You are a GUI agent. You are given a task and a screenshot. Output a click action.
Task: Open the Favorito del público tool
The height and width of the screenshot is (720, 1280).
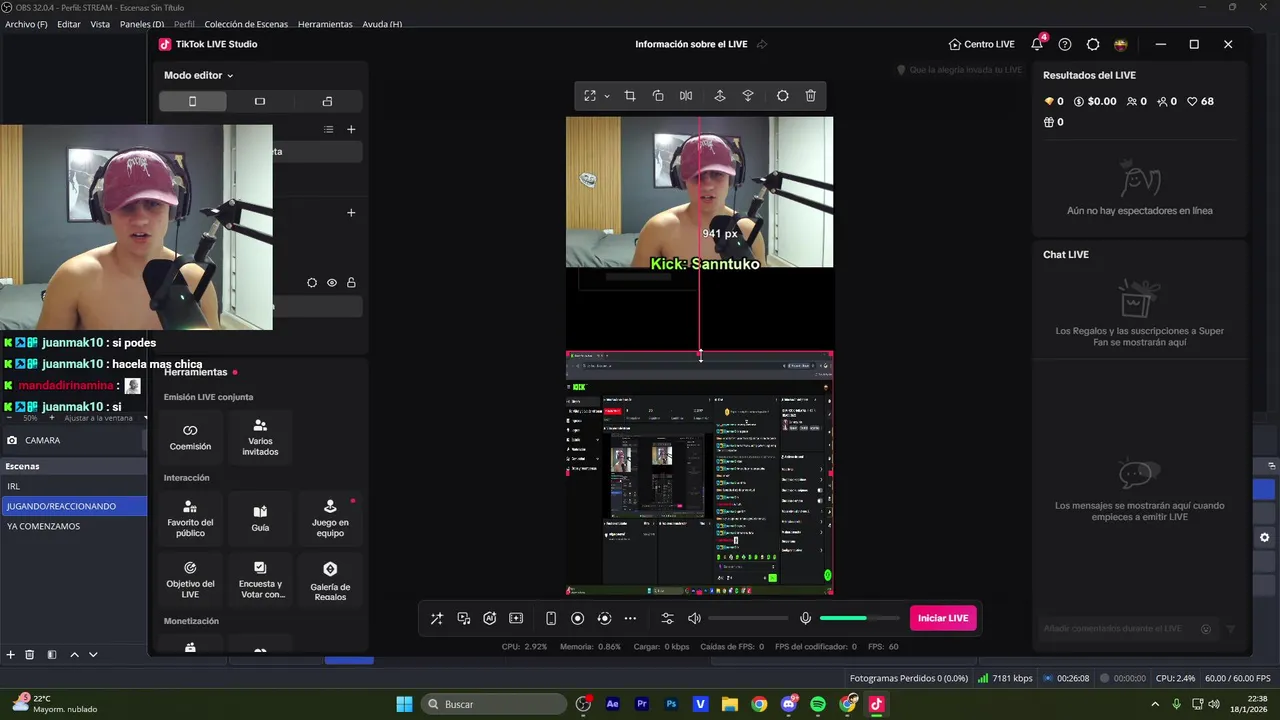[x=190, y=518]
